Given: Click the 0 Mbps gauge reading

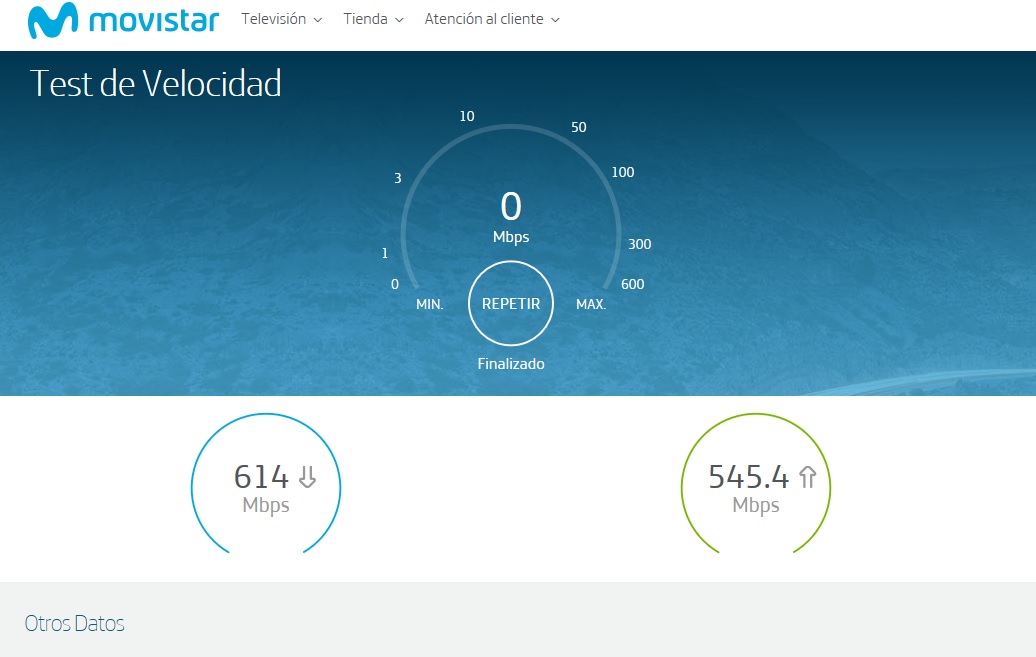Looking at the screenshot, I should click(x=511, y=217).
